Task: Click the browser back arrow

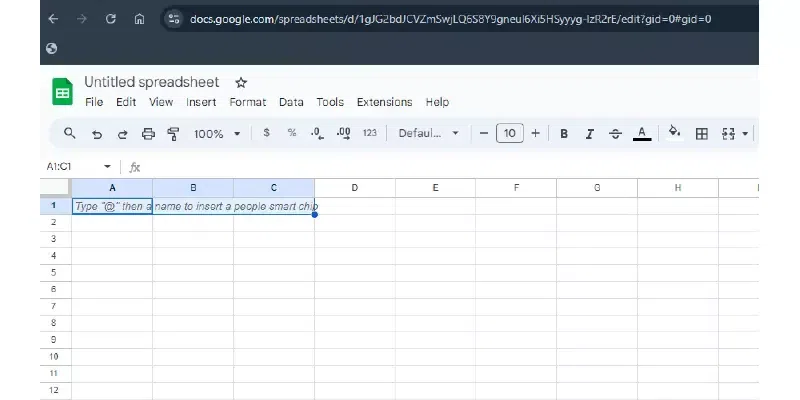Action: pos(53,19)
